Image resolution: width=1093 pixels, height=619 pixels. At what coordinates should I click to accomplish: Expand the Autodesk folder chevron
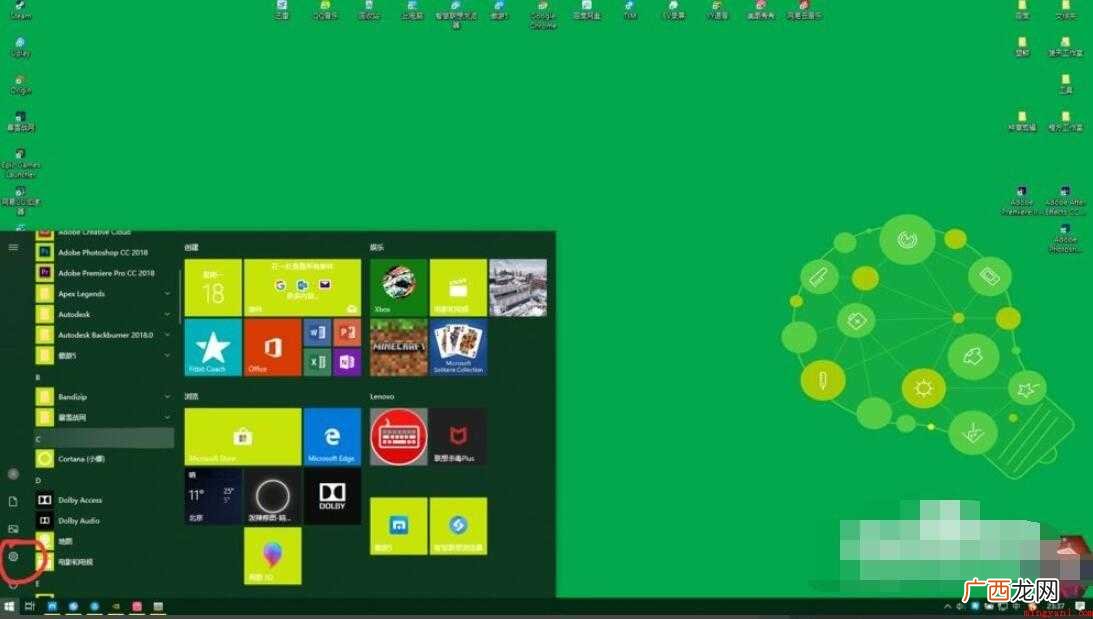(x=167, y=314)
